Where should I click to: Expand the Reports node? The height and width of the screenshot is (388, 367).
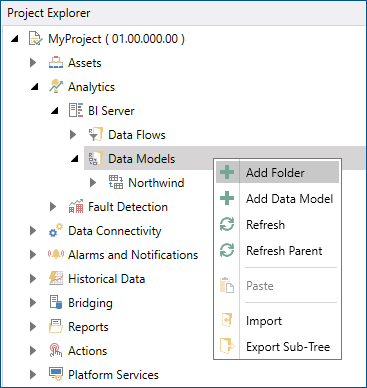click(33, 327)
